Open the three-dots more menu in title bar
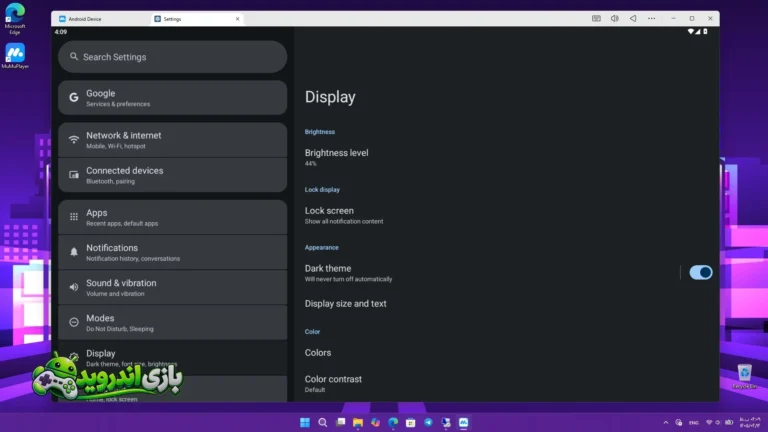 [x=651, y=19]
